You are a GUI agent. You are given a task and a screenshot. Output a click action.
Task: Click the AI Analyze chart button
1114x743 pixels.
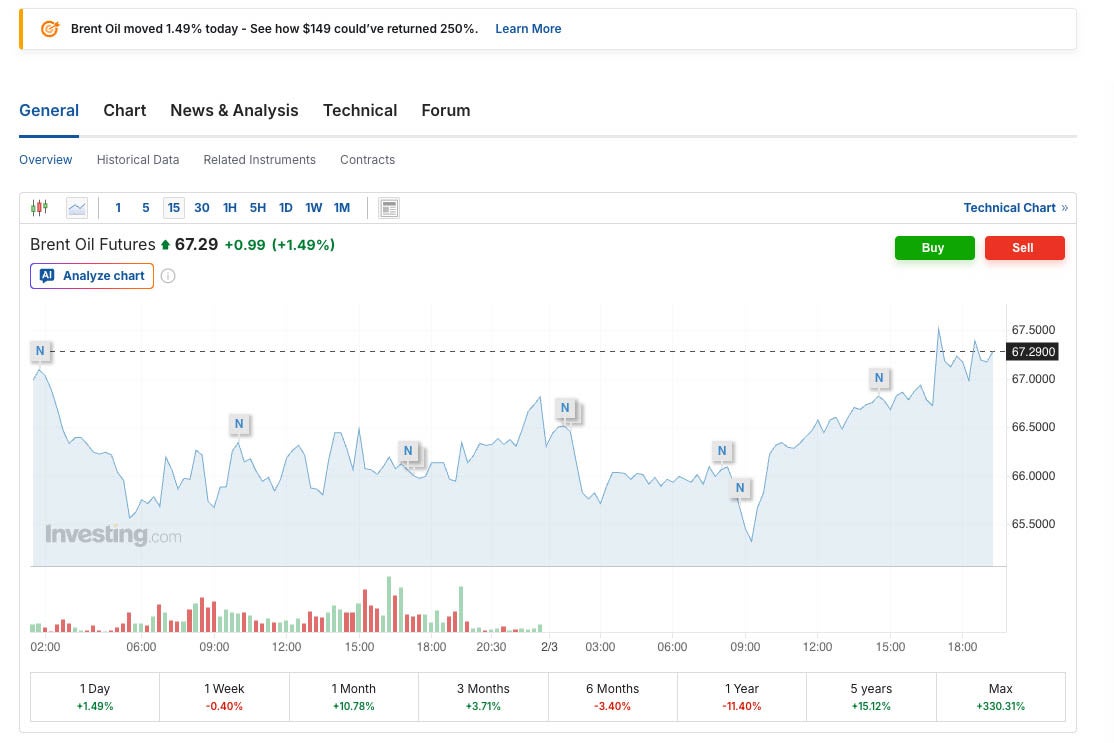point(92,276)
